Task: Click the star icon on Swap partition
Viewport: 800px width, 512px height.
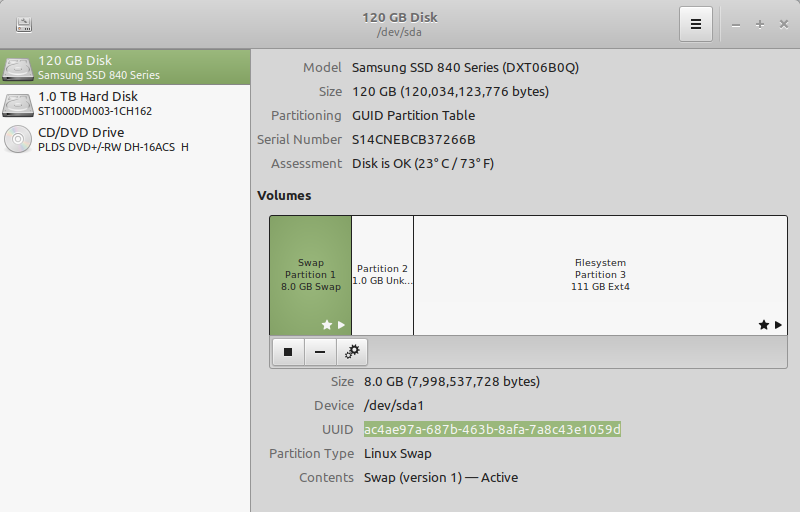Action: [327, 324]
